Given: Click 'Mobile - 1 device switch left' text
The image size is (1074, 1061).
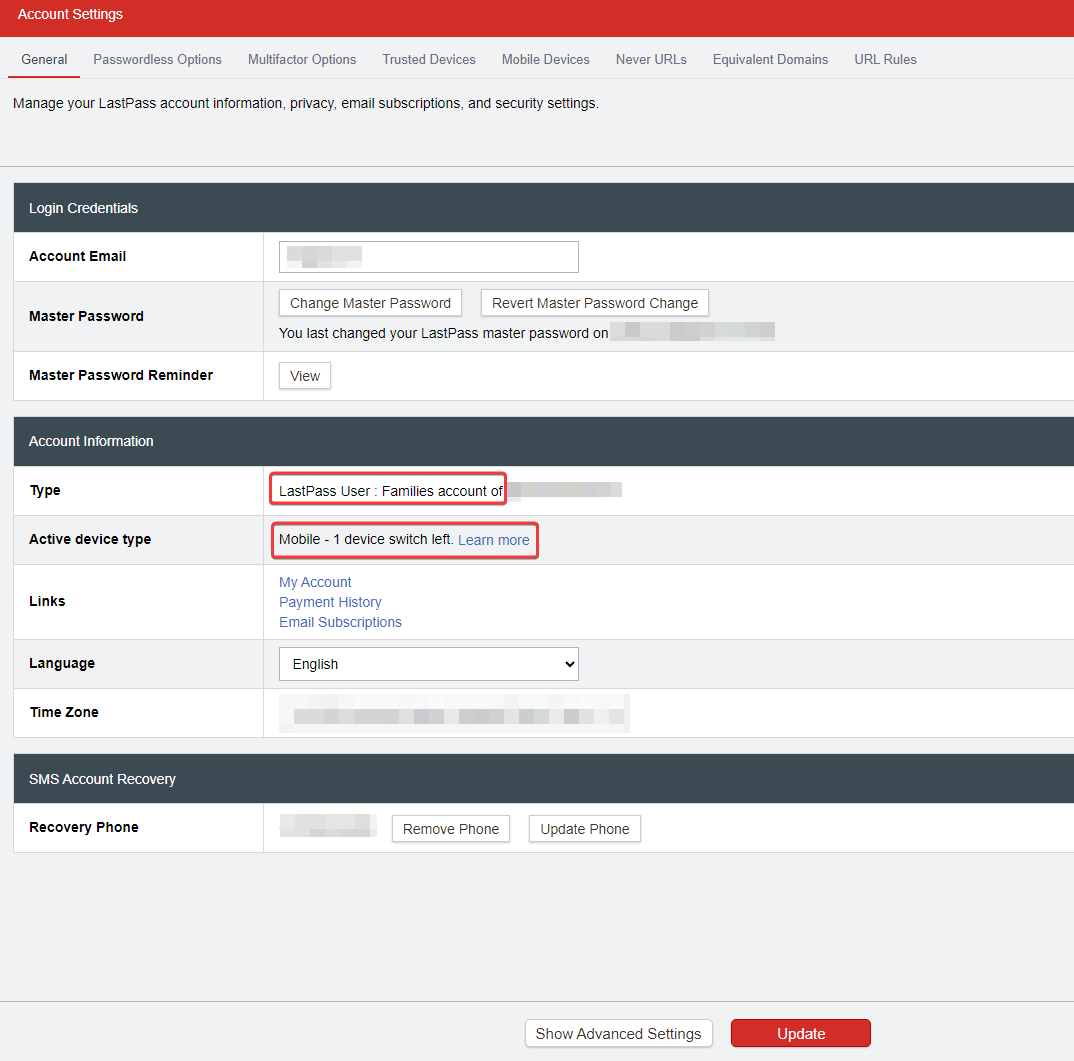Looking at the screenshot, I should (x=366, y=540).
